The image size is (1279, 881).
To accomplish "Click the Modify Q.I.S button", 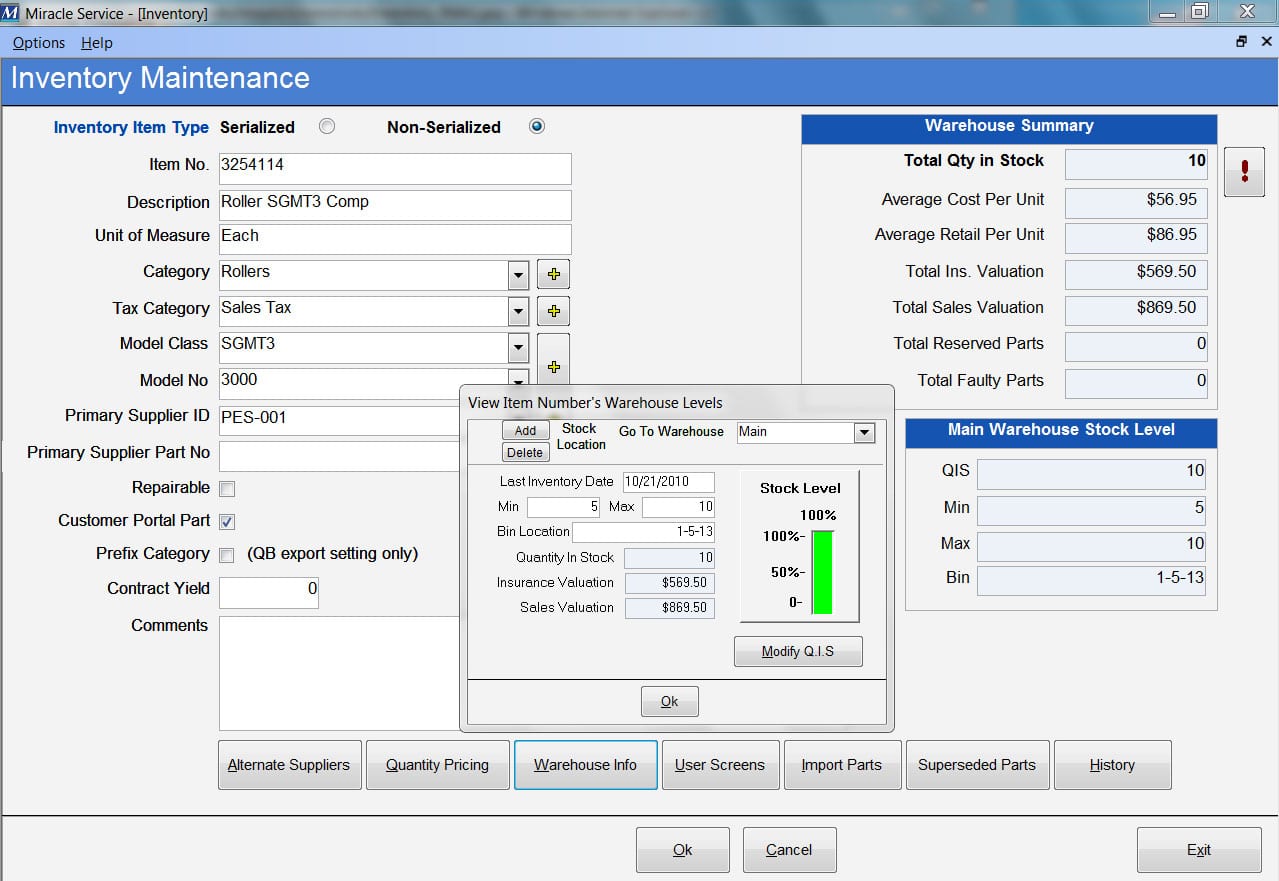I will [798, 651].
